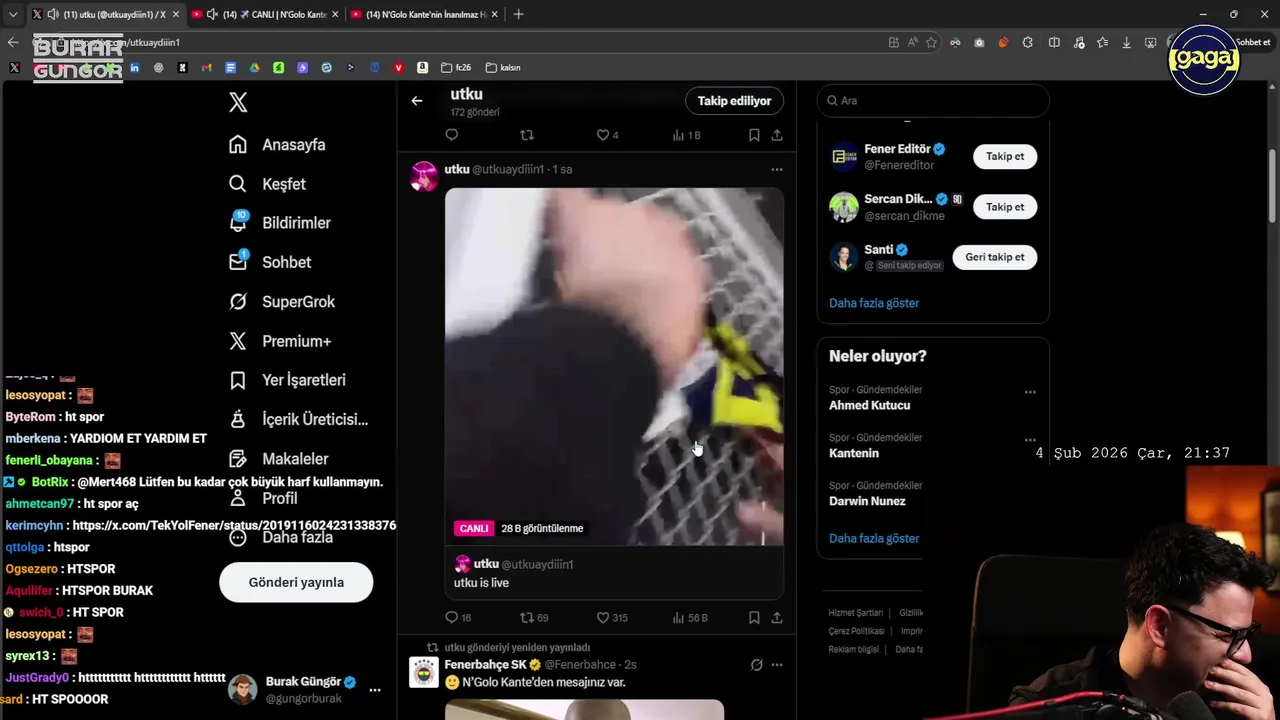
Task: Open more options on utku's post
Action: (x=777, y=169)
